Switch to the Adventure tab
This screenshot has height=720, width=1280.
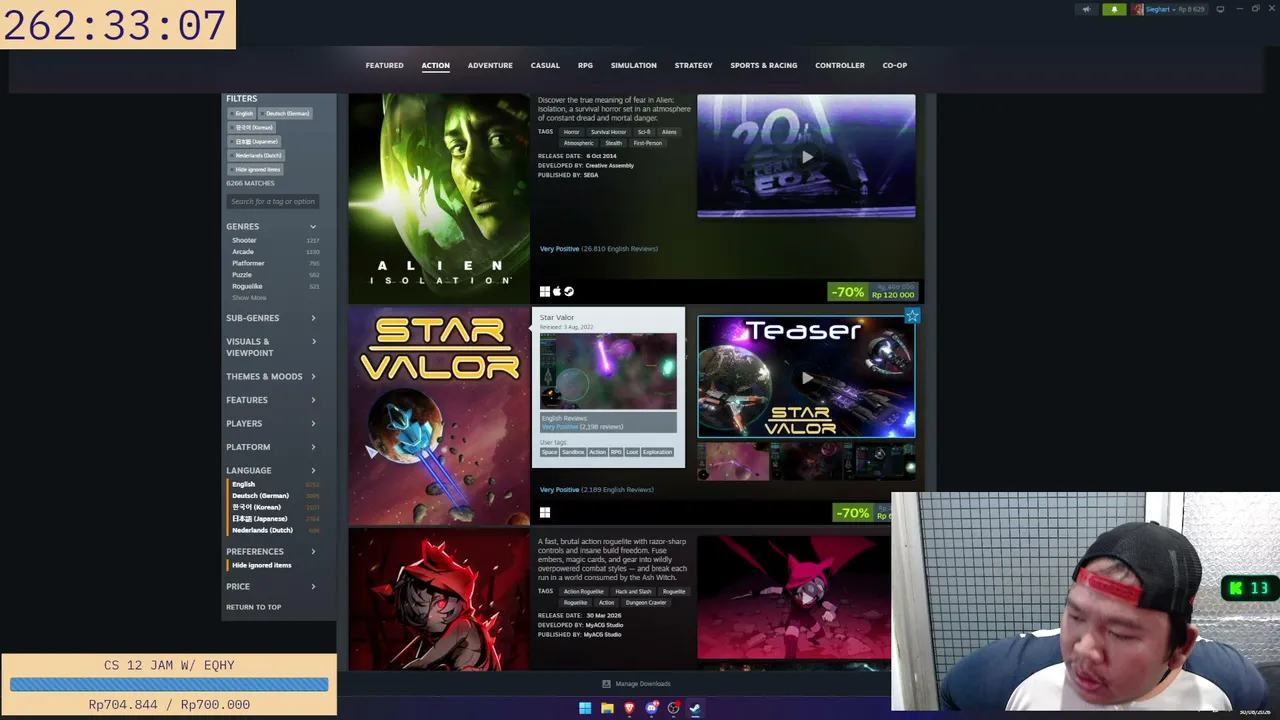[x=490, y=66]
